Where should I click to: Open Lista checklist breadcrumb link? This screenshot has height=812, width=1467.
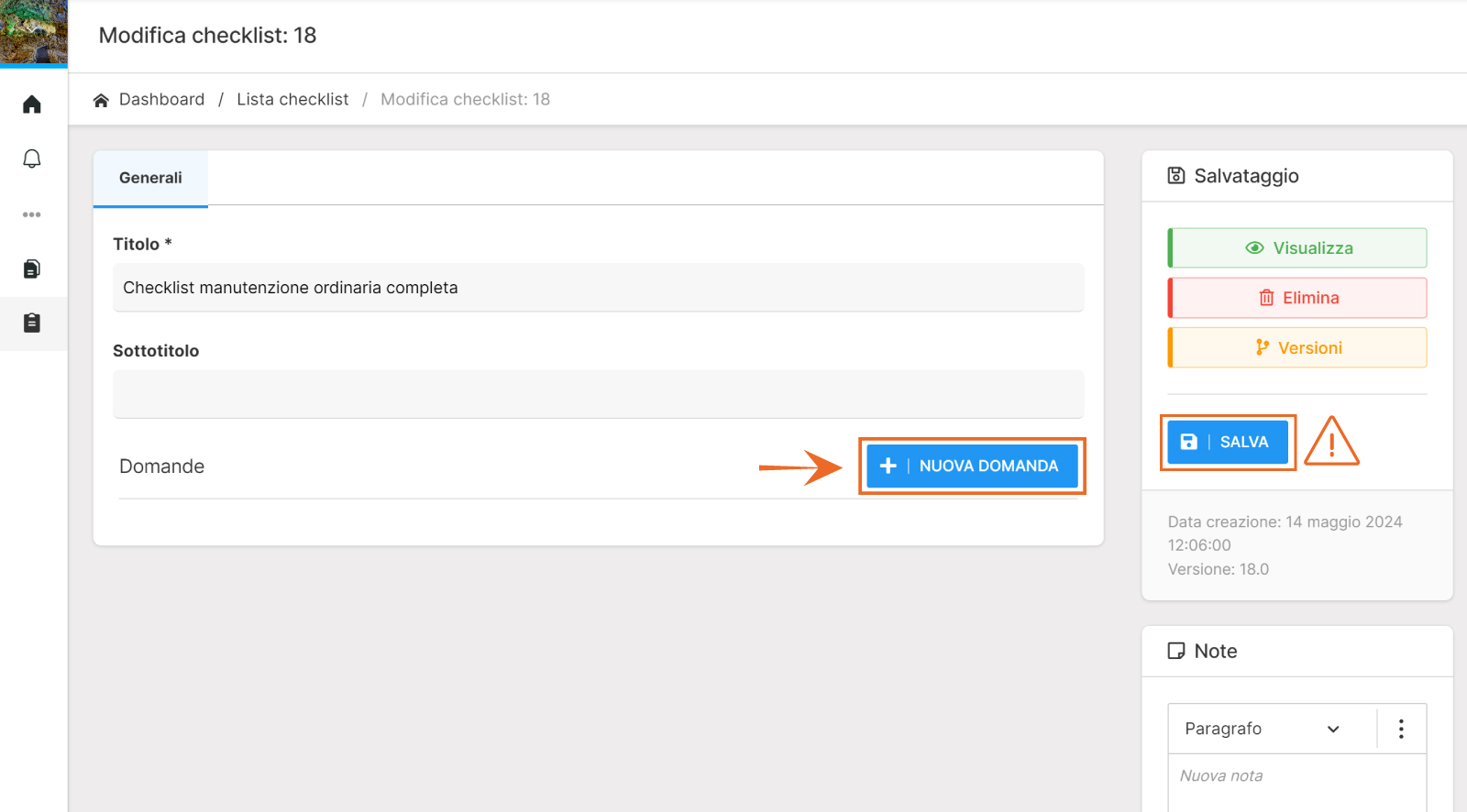292,99
